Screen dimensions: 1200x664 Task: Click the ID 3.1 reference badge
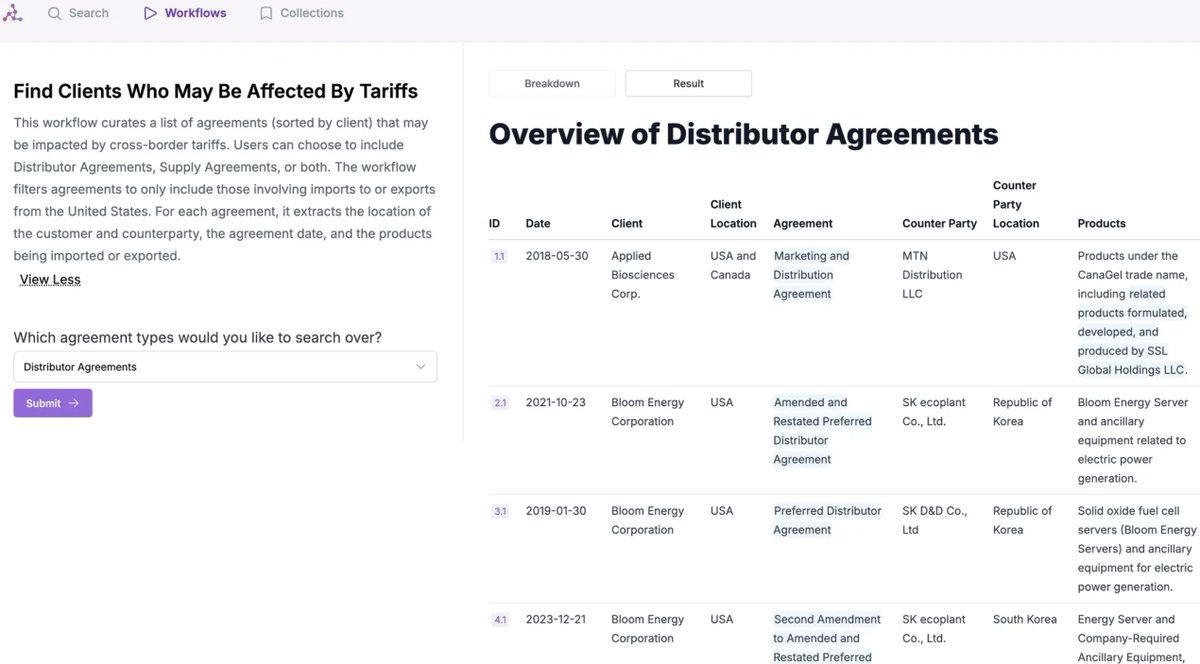point(500,511)
